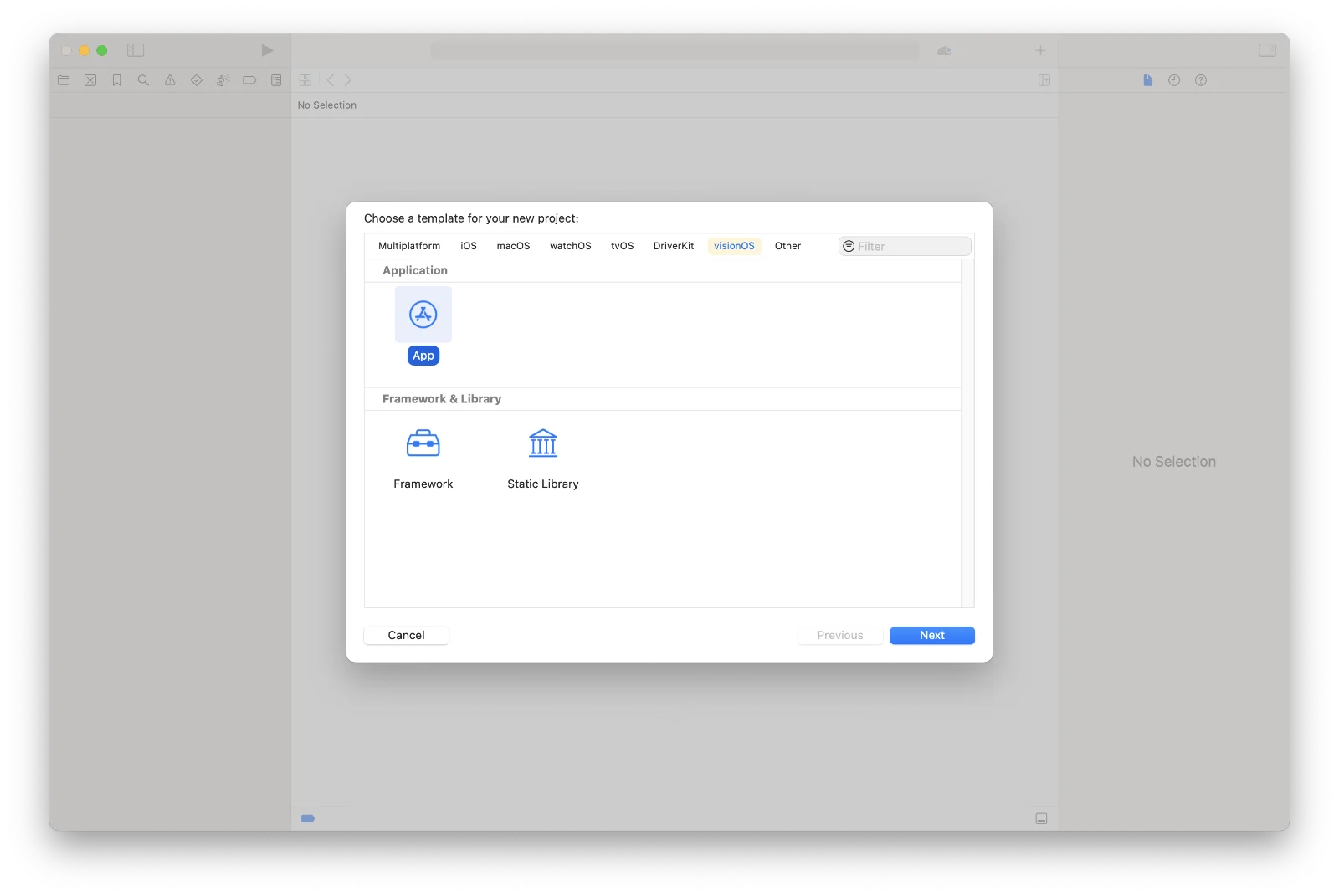Viewport: 1339px width, 896px height.
Task: Open the Find navigator magnifier icon
Action: 143,80
